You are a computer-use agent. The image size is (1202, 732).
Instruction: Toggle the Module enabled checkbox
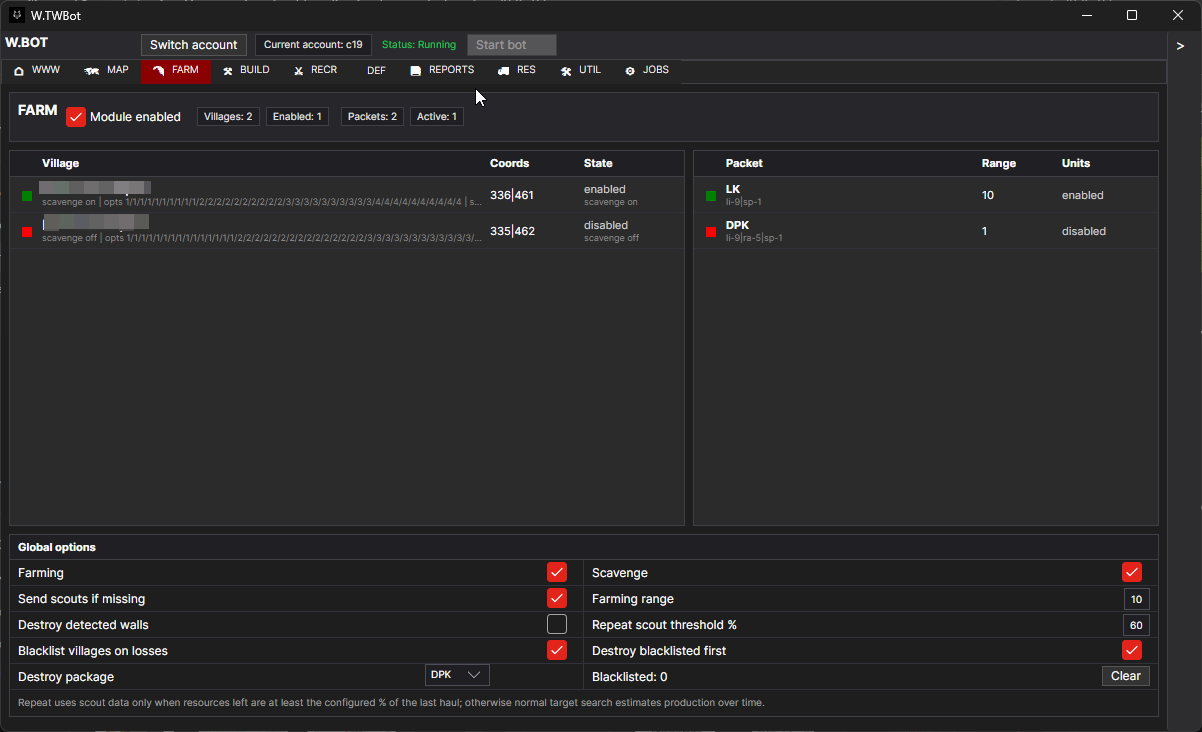tap(76, 117)
